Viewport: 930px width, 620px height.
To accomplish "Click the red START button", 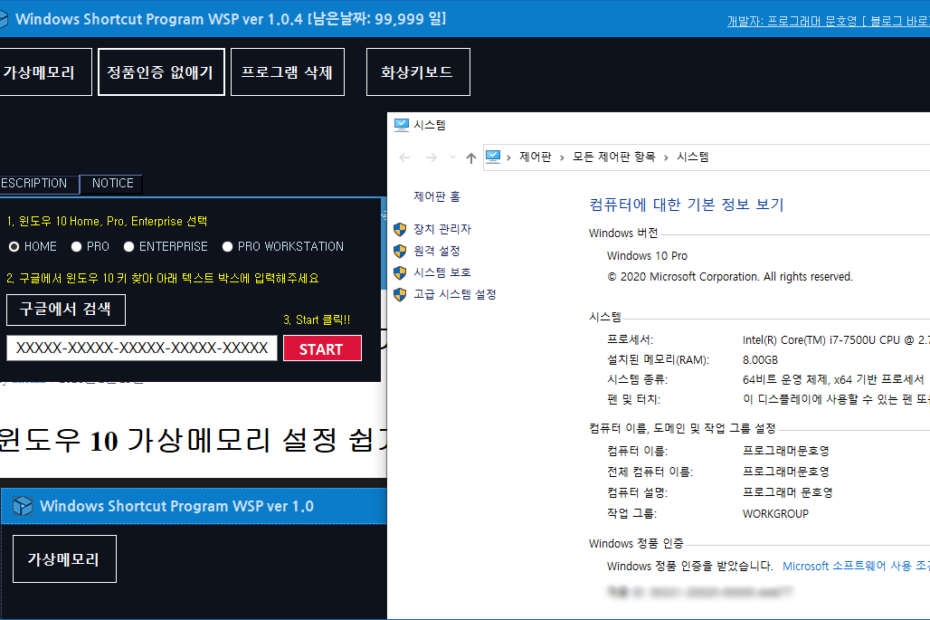I will click(x=323, y=348).
